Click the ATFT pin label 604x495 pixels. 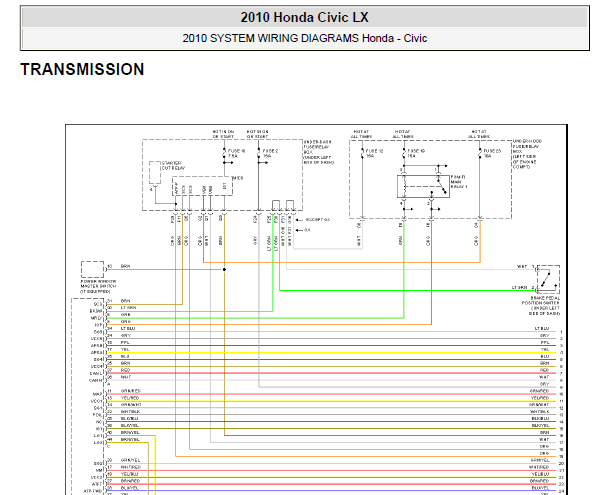tap(97, 484)
